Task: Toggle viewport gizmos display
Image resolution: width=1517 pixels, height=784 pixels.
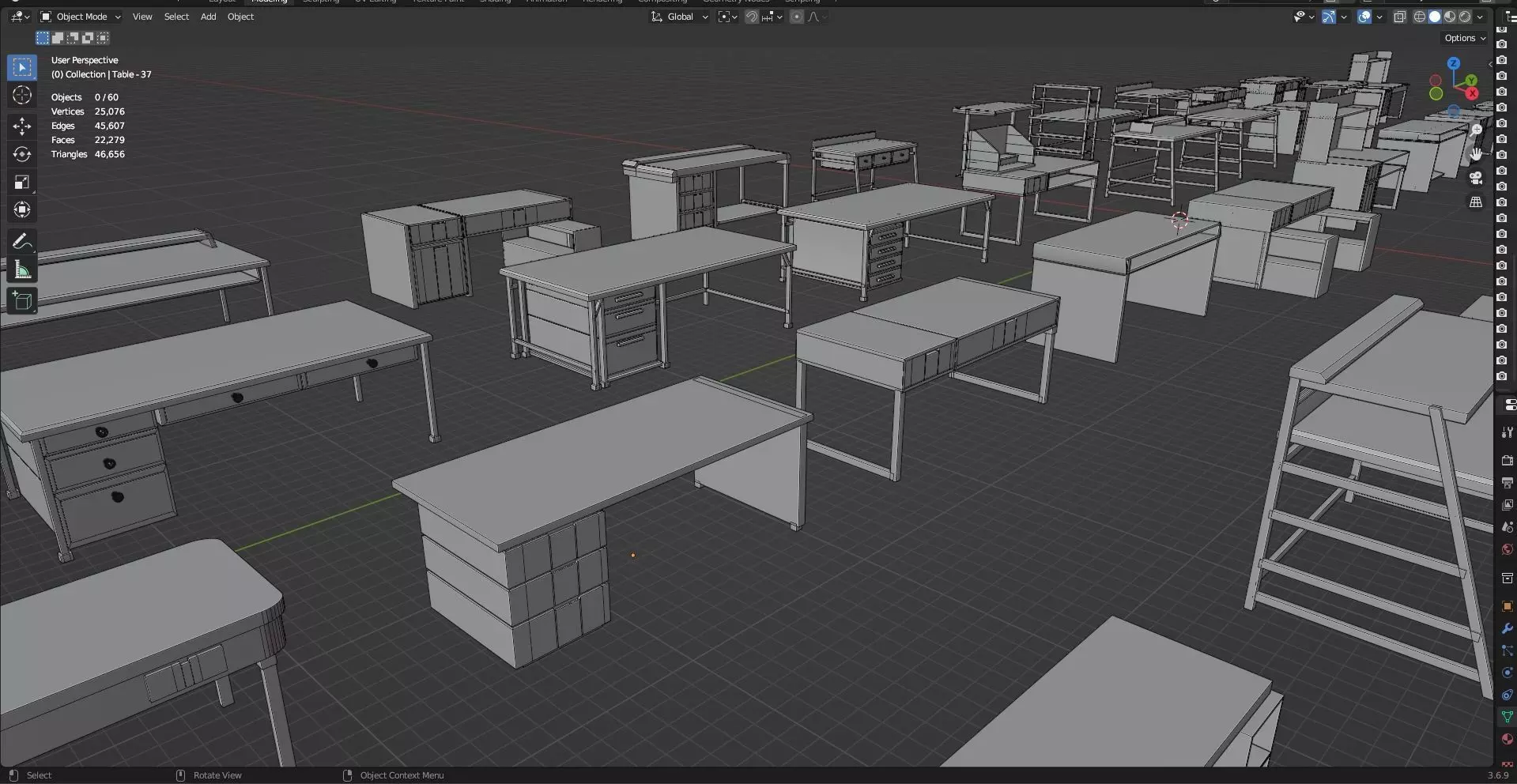Action: click(x=1329, y=17)
